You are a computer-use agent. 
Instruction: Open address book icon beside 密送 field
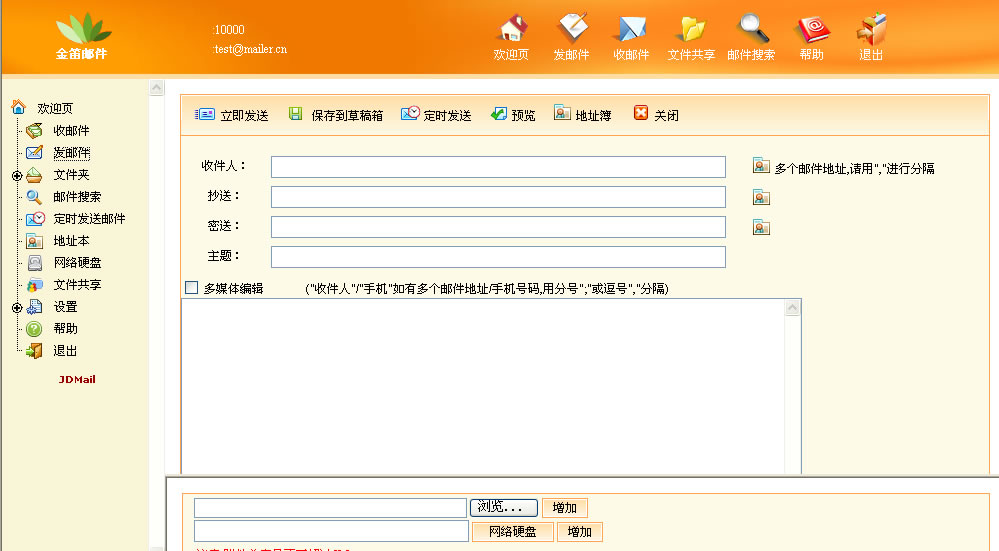click(761, 228)
